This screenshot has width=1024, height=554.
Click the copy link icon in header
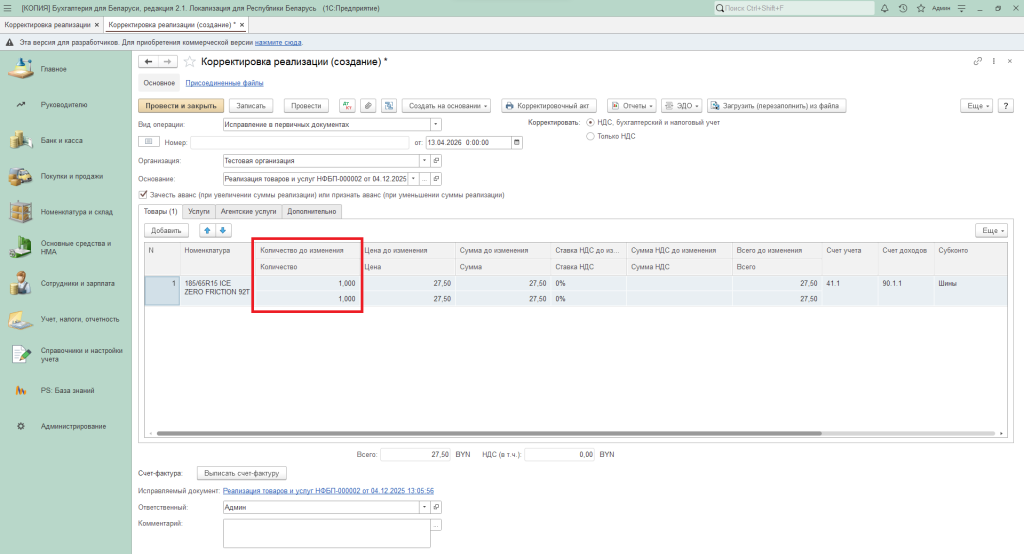click(x=978, y=62)
